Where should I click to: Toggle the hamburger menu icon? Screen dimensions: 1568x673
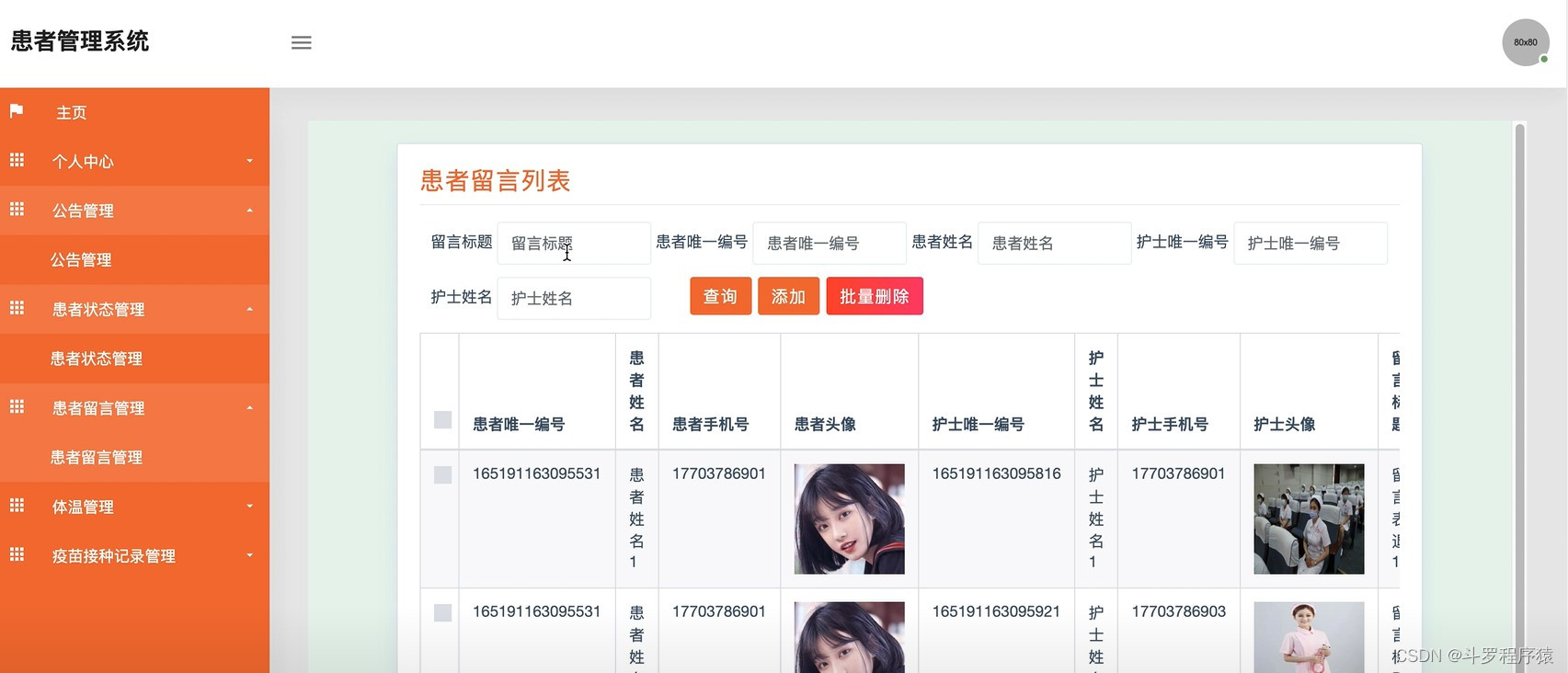[302, 42]
